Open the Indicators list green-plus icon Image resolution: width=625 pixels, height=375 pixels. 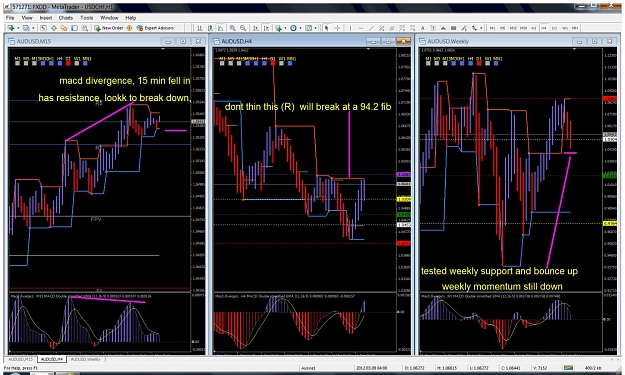279,28
